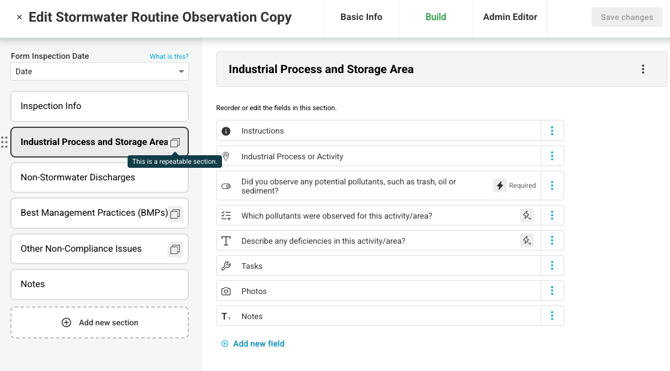
Task: Click camera icon on Photos field
Action: coord(226,292)
